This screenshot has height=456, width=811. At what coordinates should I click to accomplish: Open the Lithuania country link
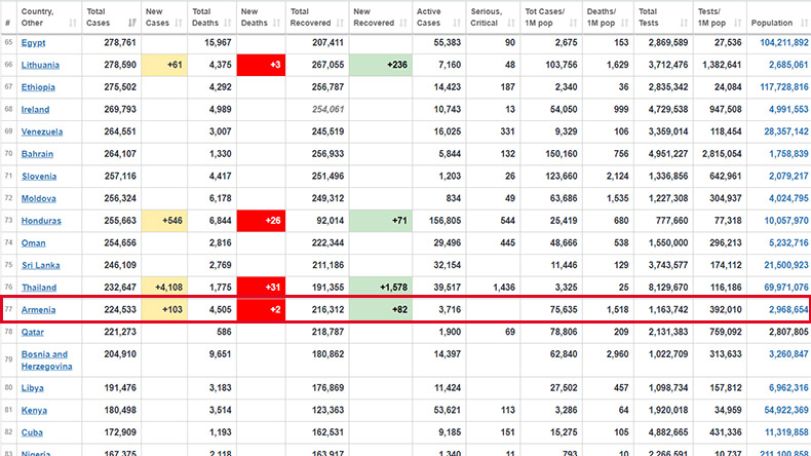coord(40,65)
